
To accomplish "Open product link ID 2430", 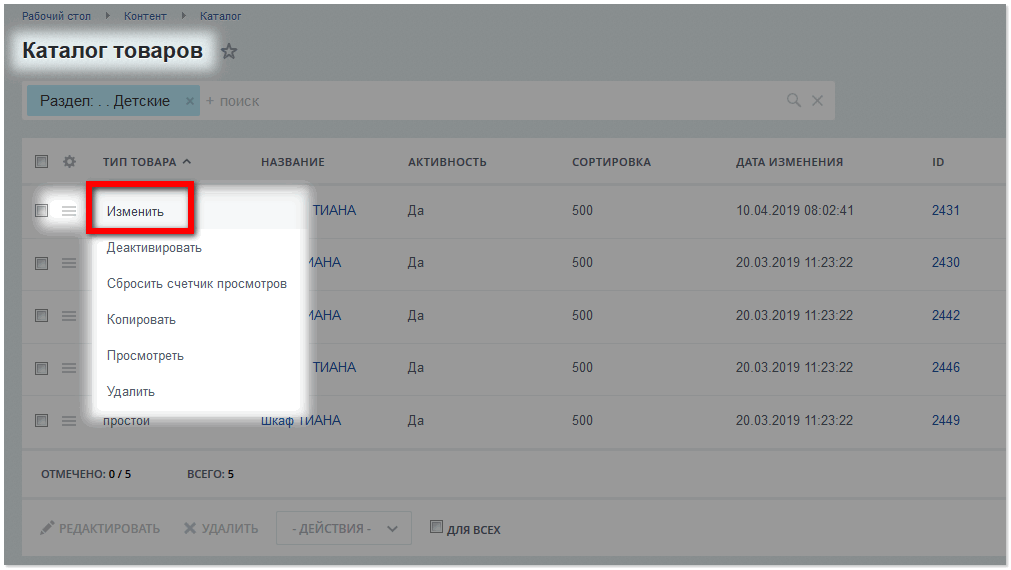I will (x=945, y=262).
